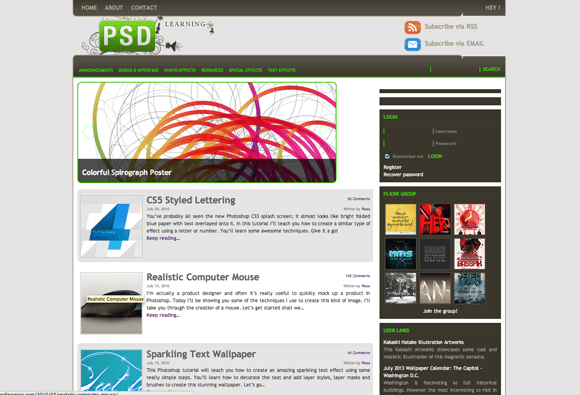Focus the Username input field
This screenshot has height=395, width=580.
408,131
